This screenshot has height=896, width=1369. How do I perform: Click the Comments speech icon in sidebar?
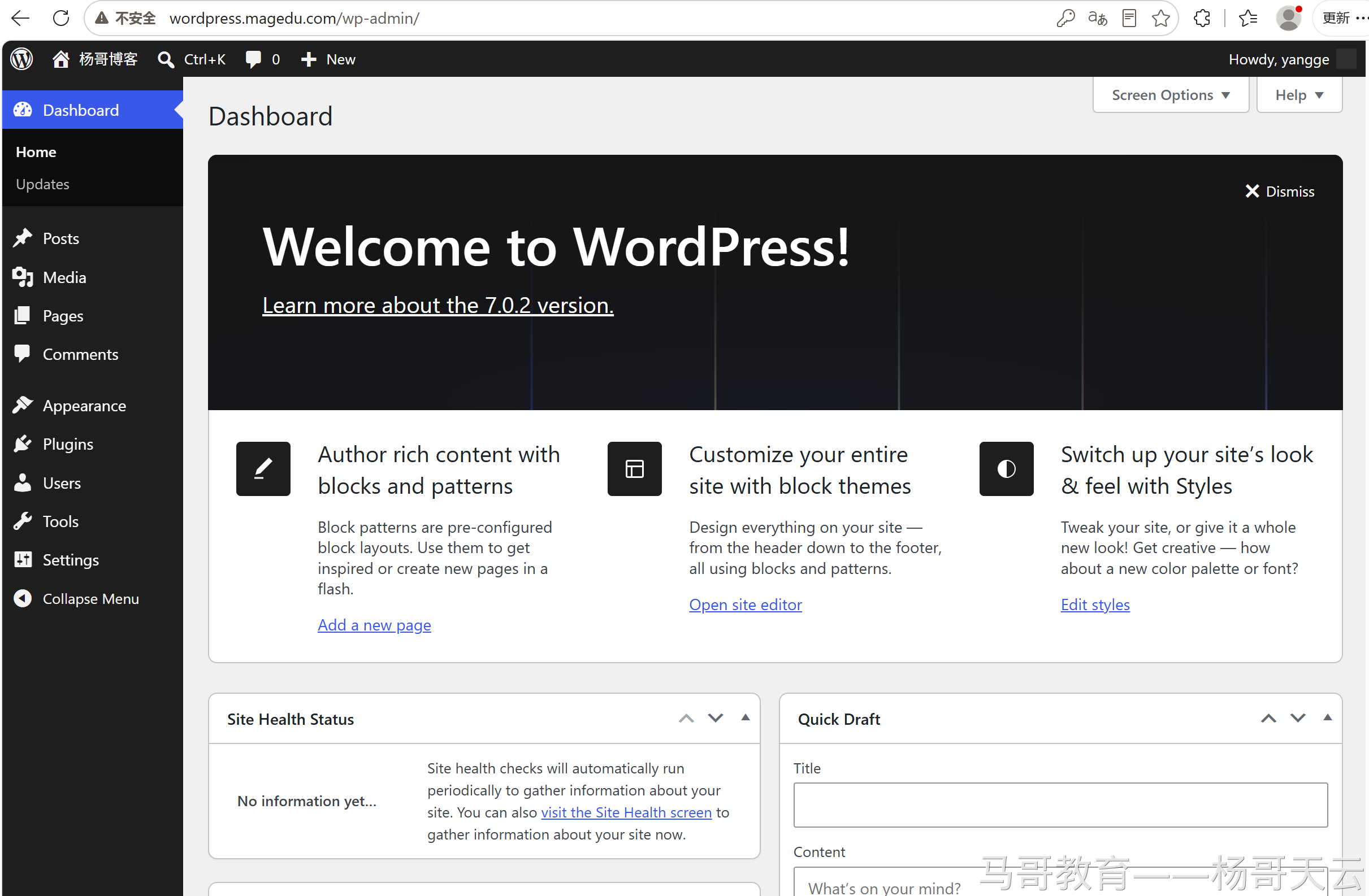[x=23, y=354]
